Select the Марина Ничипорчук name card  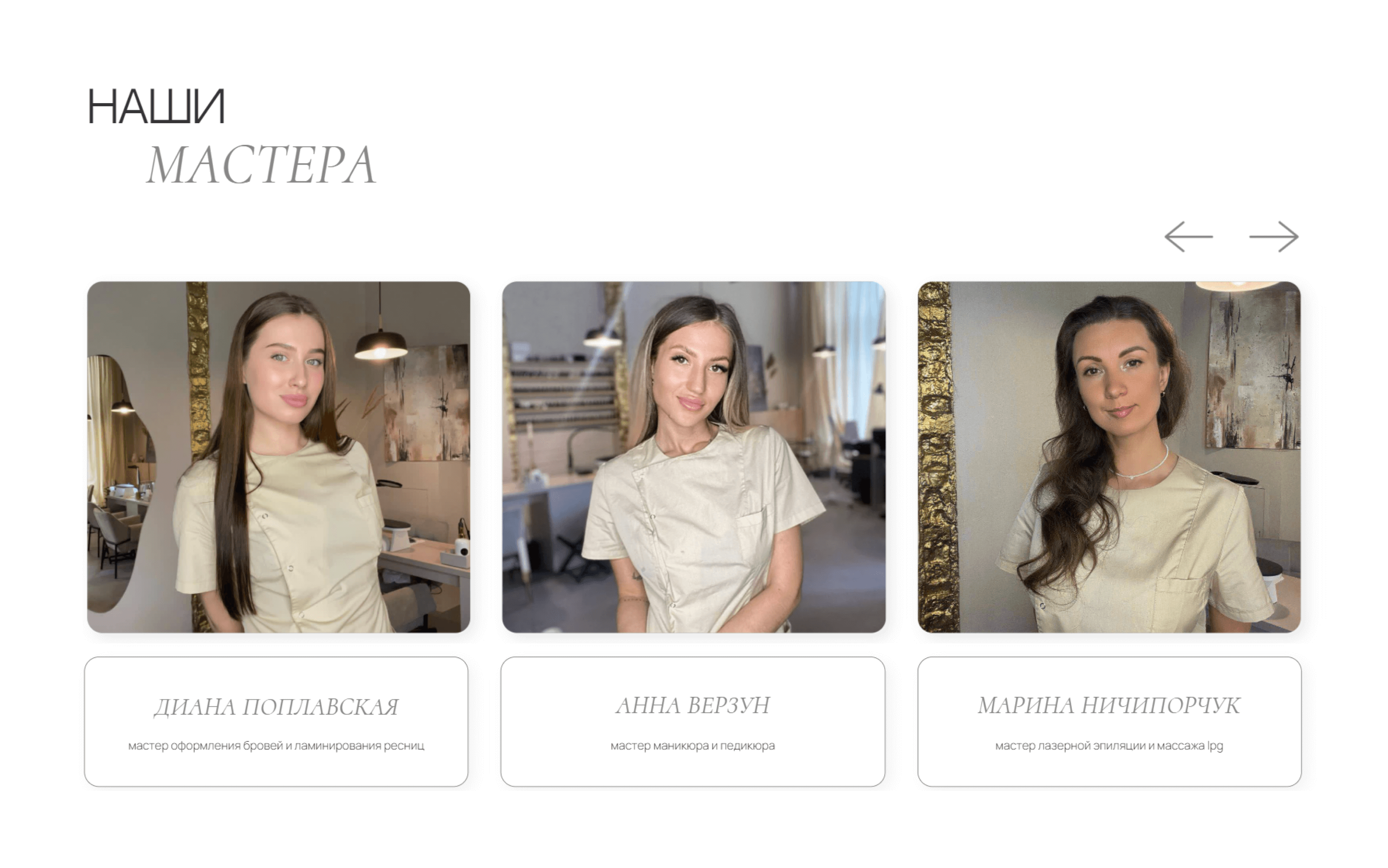click(x=1110, y=721)
